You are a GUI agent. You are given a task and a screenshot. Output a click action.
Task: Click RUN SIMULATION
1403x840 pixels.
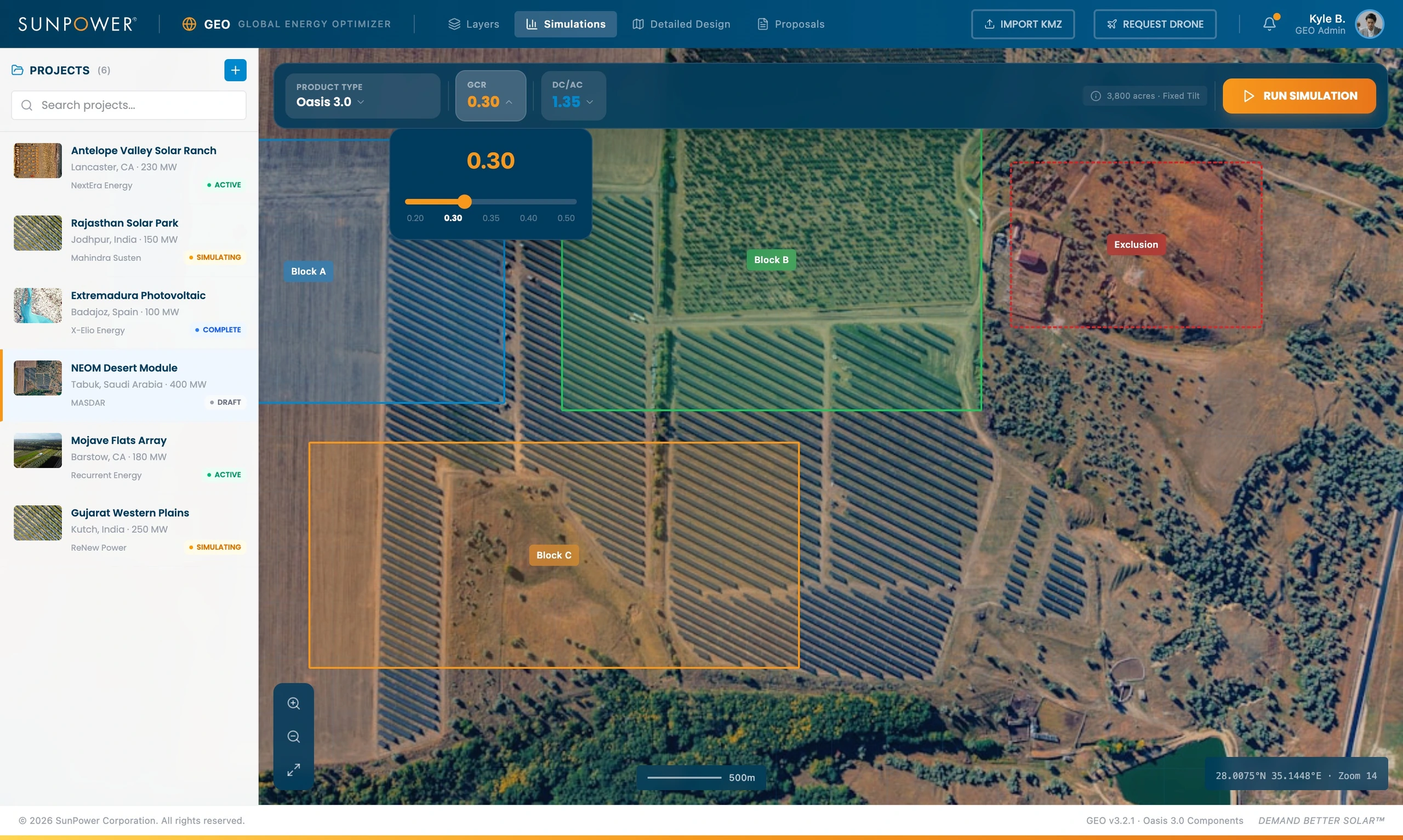click(1299, 96)
